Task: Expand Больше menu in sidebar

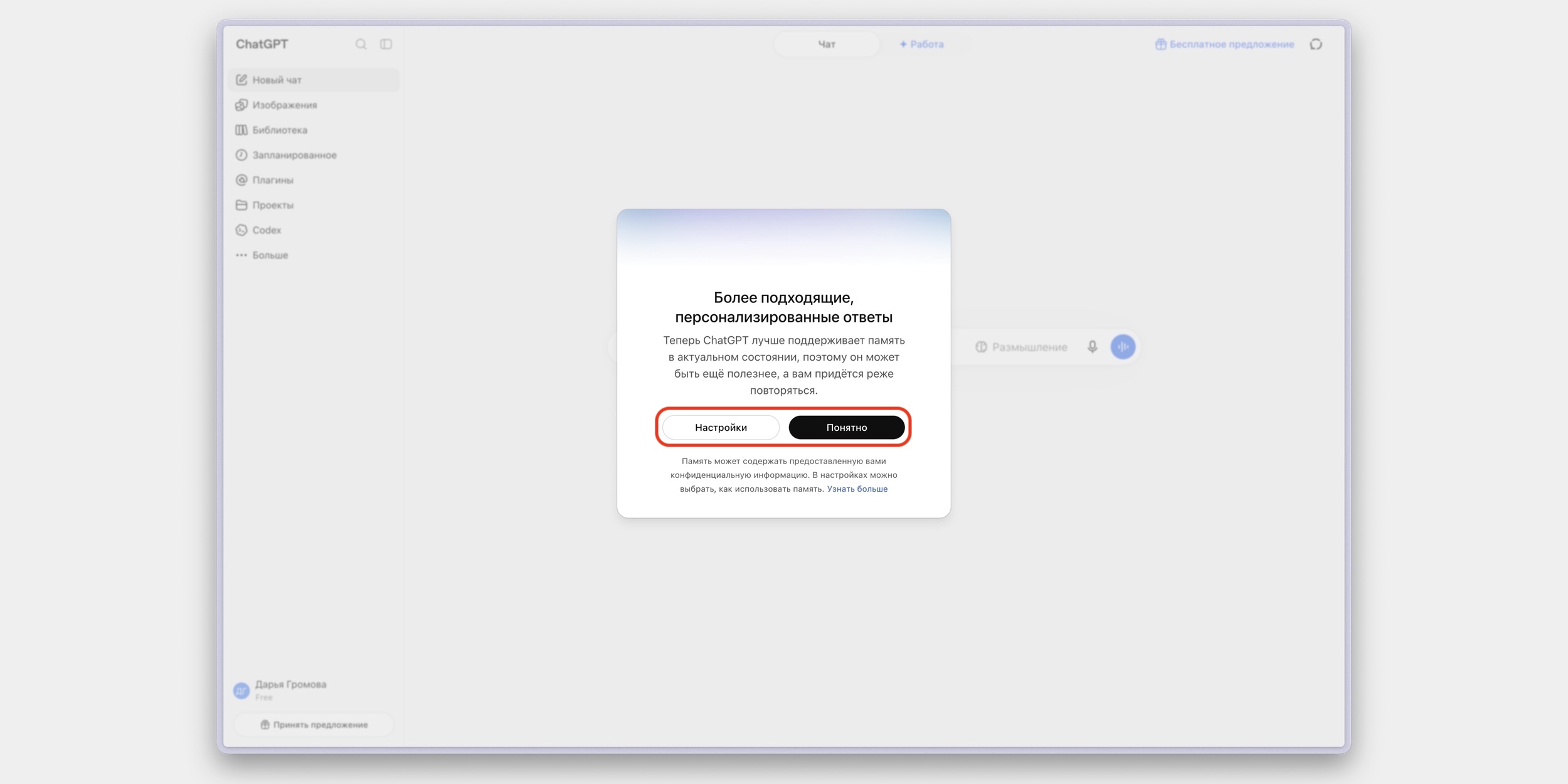Action: 314,255
